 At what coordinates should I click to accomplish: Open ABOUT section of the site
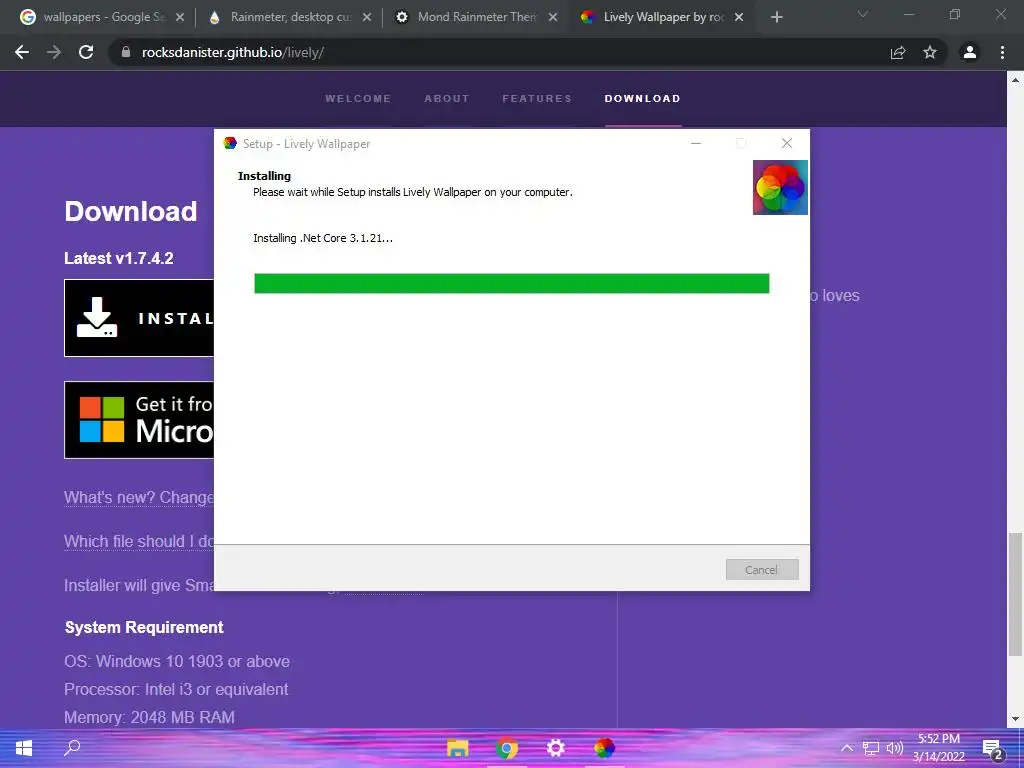(447, 99)
